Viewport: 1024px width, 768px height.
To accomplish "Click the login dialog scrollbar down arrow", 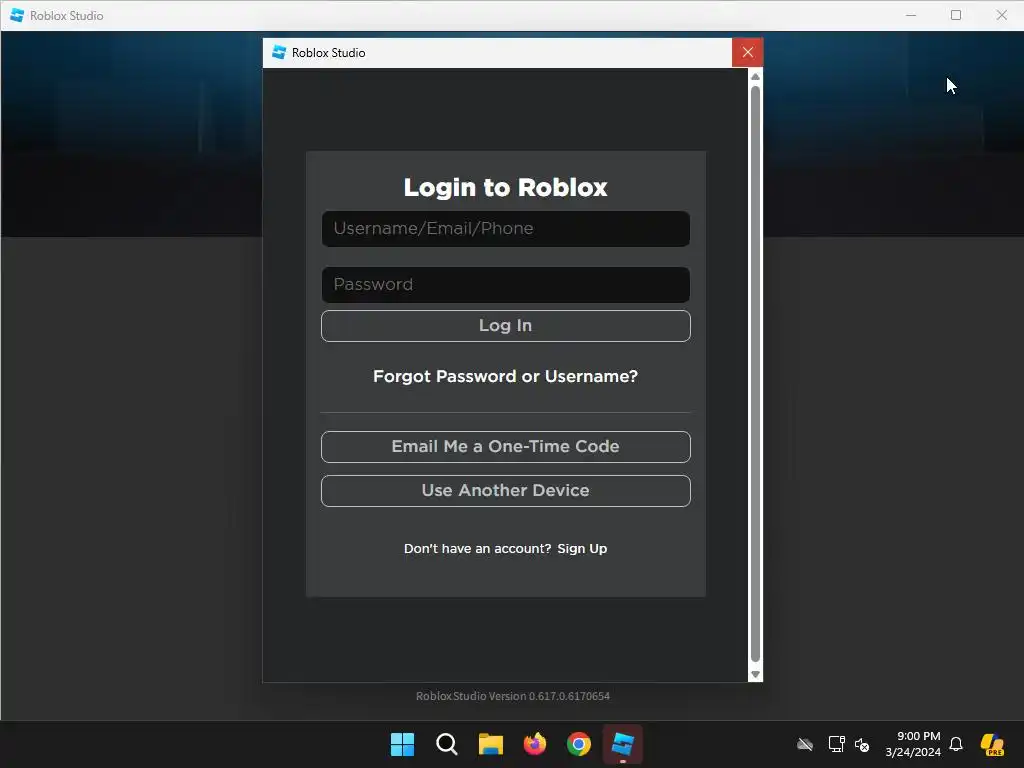I will [x=756, y=675].
